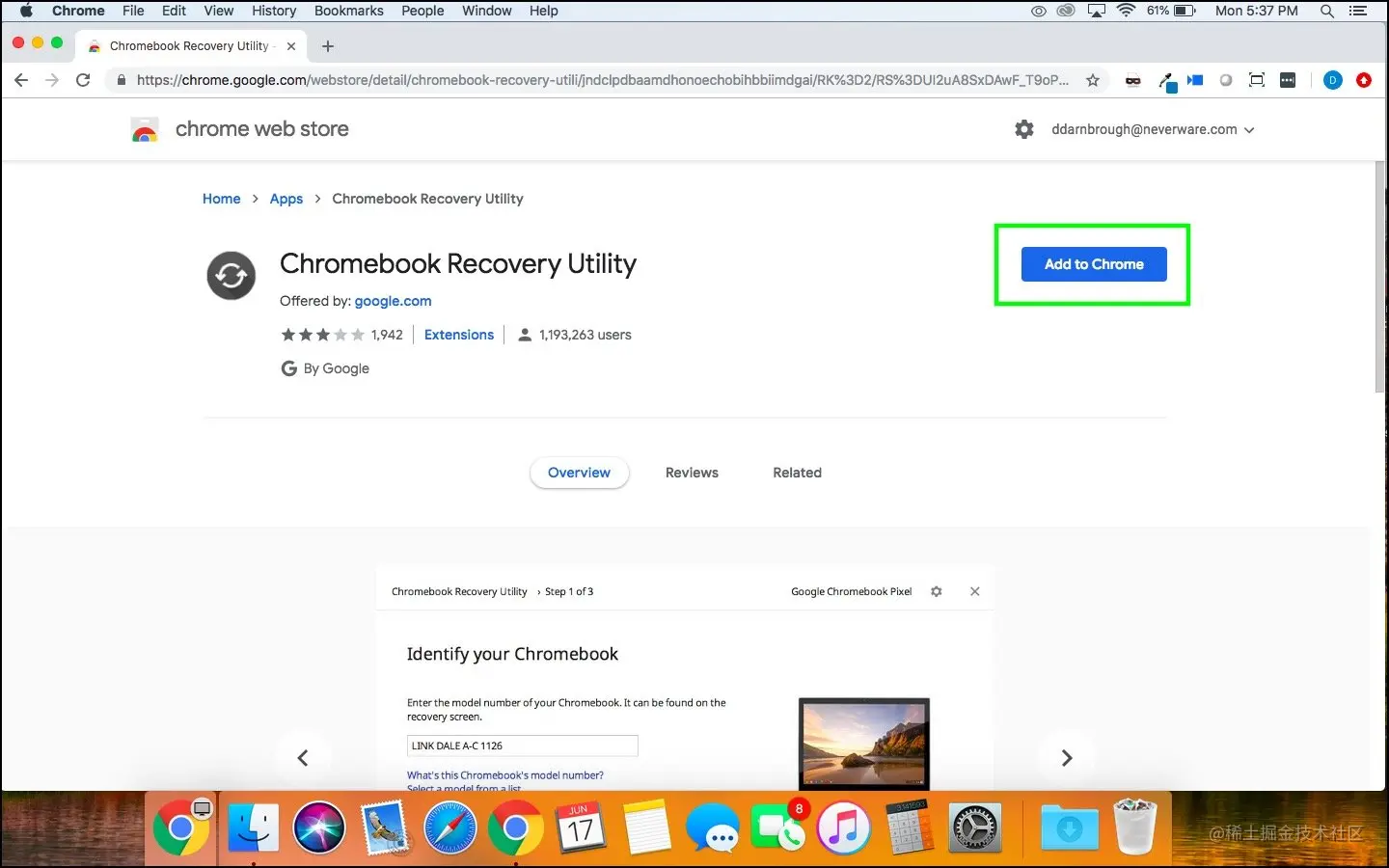Open the People menu
This screenshot has height=868, width=1389.
(422, 11)
